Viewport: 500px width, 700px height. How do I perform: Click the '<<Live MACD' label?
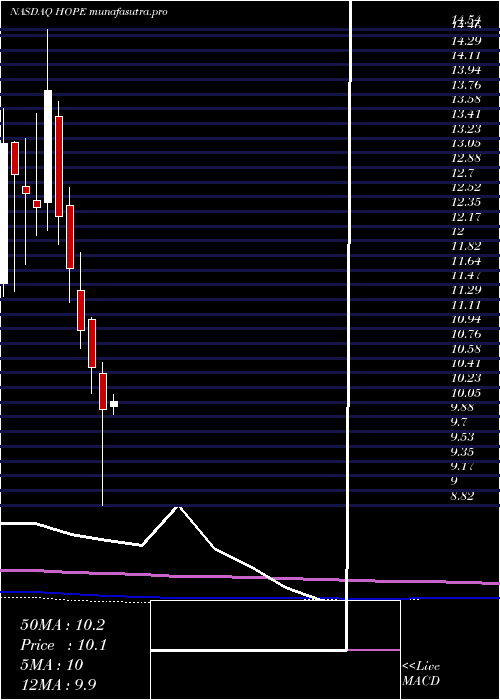click(421, 674)
